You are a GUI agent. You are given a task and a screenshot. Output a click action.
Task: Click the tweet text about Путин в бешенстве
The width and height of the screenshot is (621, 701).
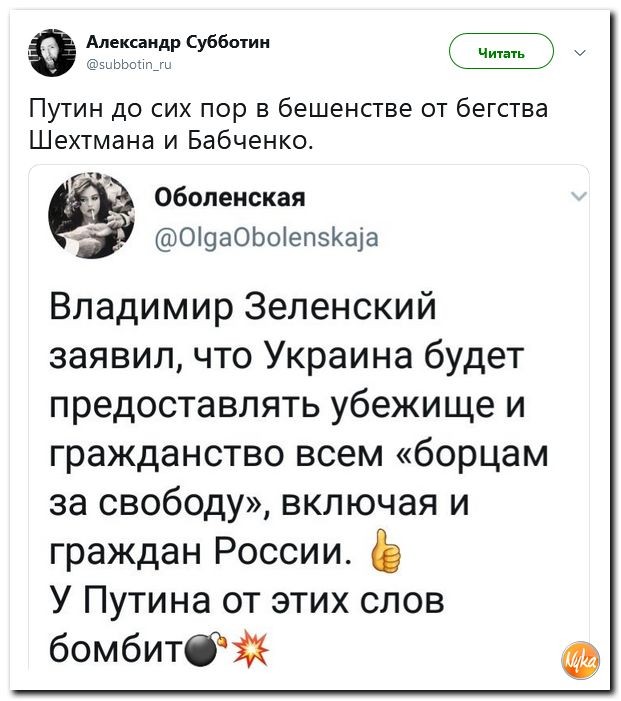[288, 107]
